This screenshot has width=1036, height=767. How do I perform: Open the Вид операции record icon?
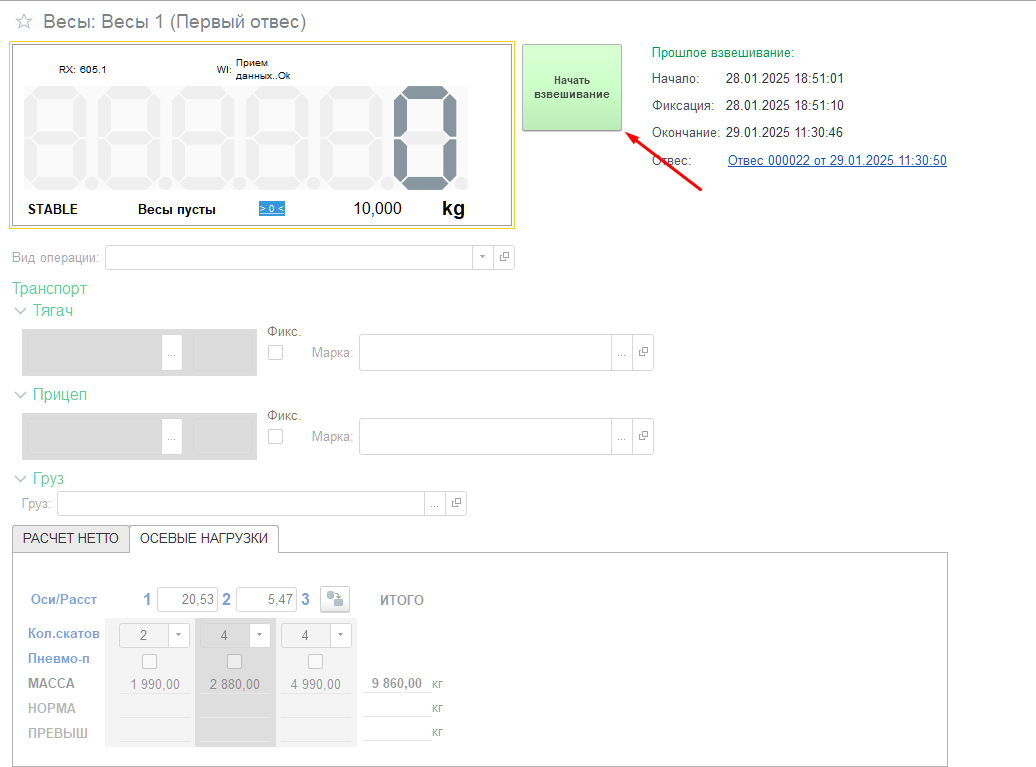(504, 257)
